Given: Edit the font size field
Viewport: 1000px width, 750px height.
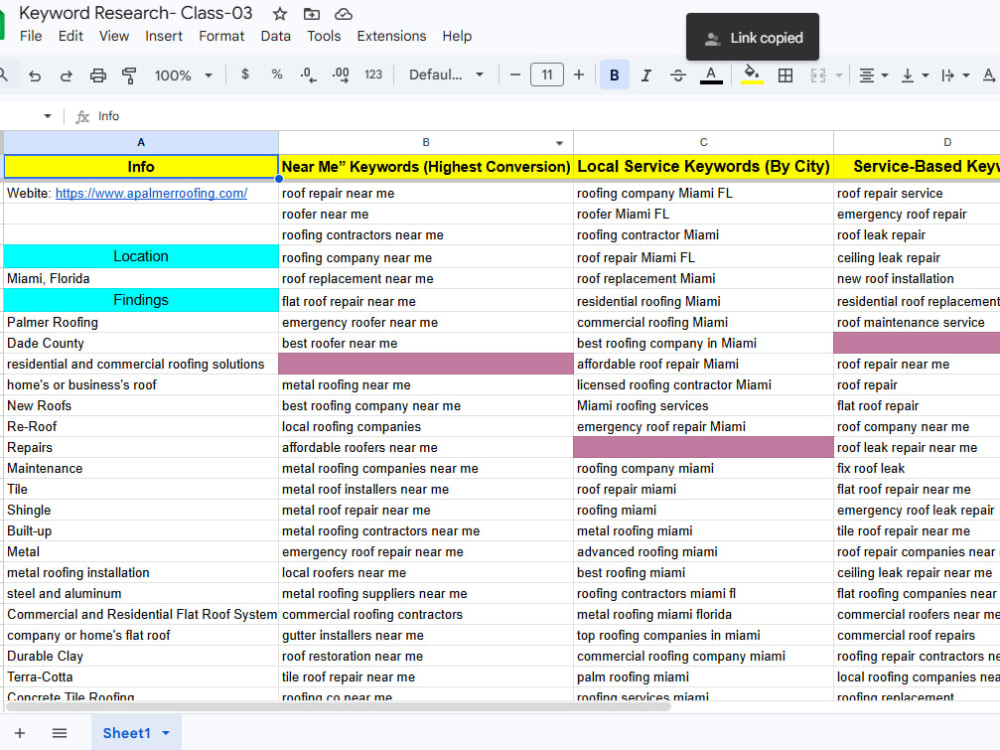Looking at the screenshot, I should 547,75.
